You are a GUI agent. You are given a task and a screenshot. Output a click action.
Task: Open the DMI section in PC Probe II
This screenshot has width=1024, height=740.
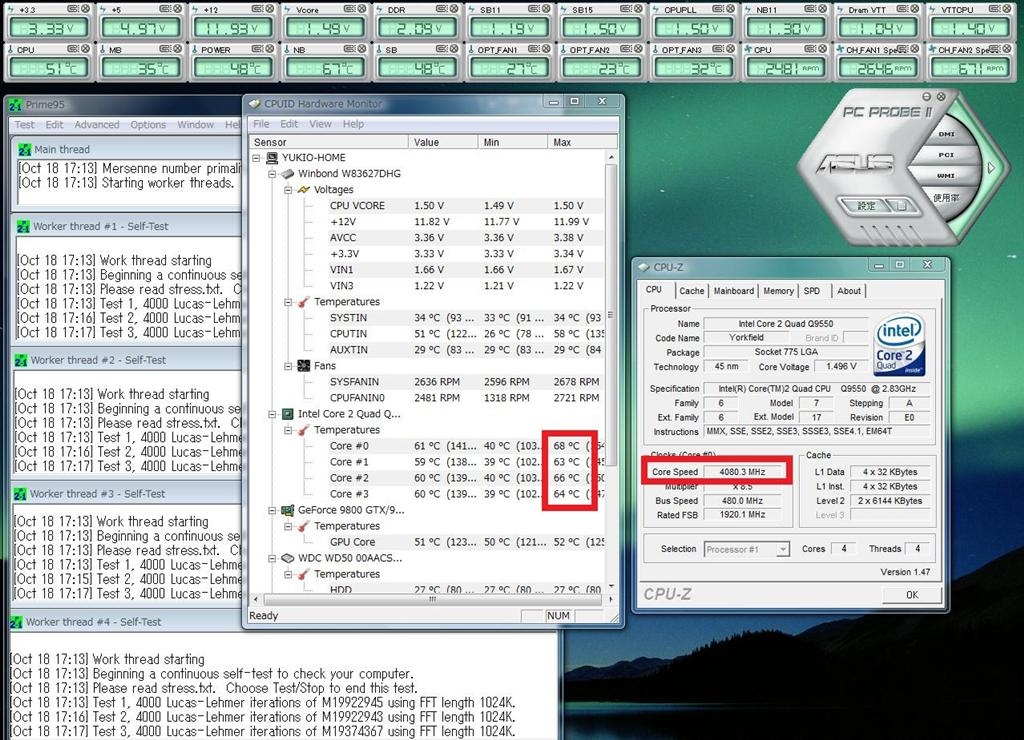pyautogui.click(x=946, y=134)
